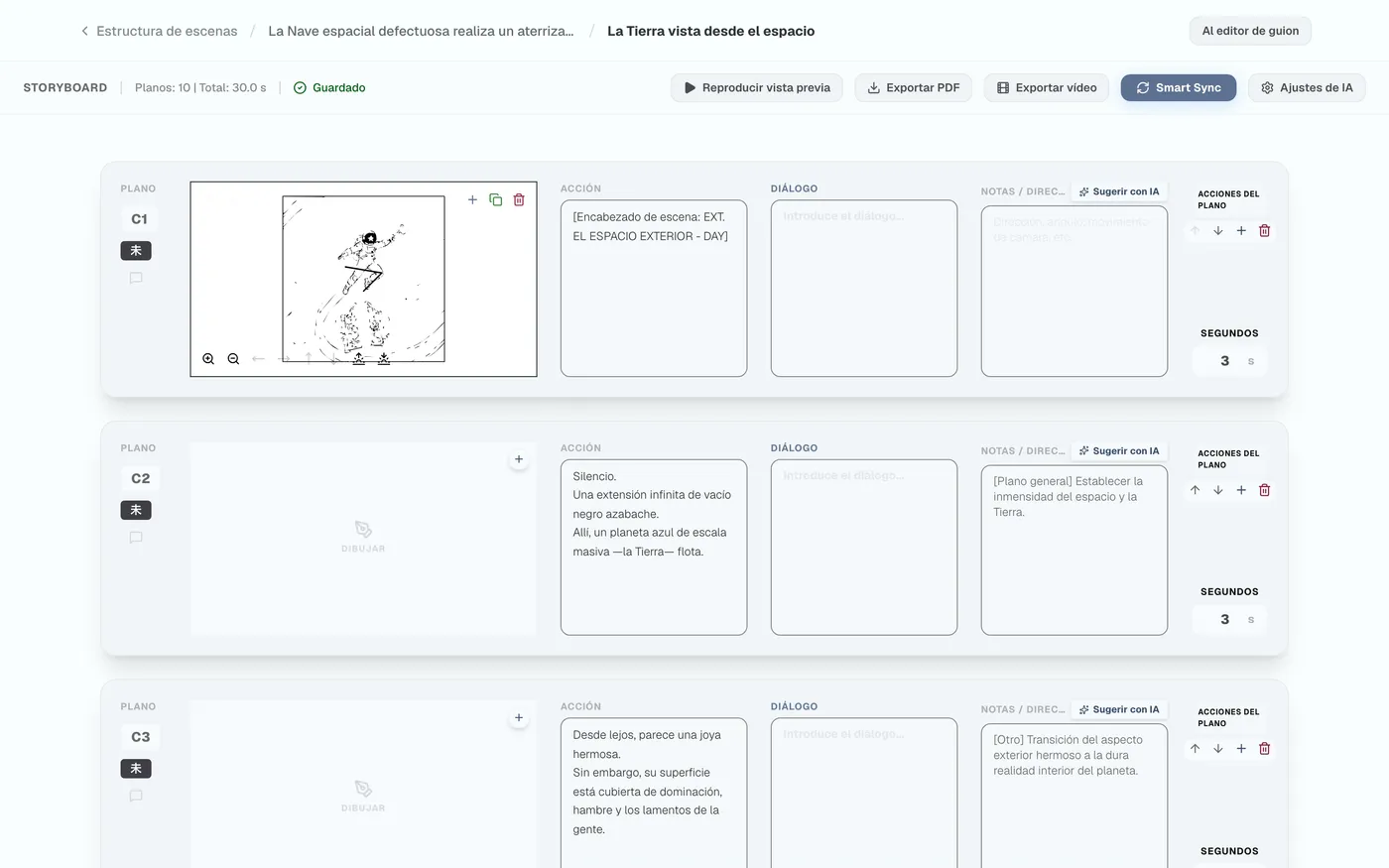Edit the C3 notes field about Transición
This screenshot has height=868, width=1389.
1074,796
